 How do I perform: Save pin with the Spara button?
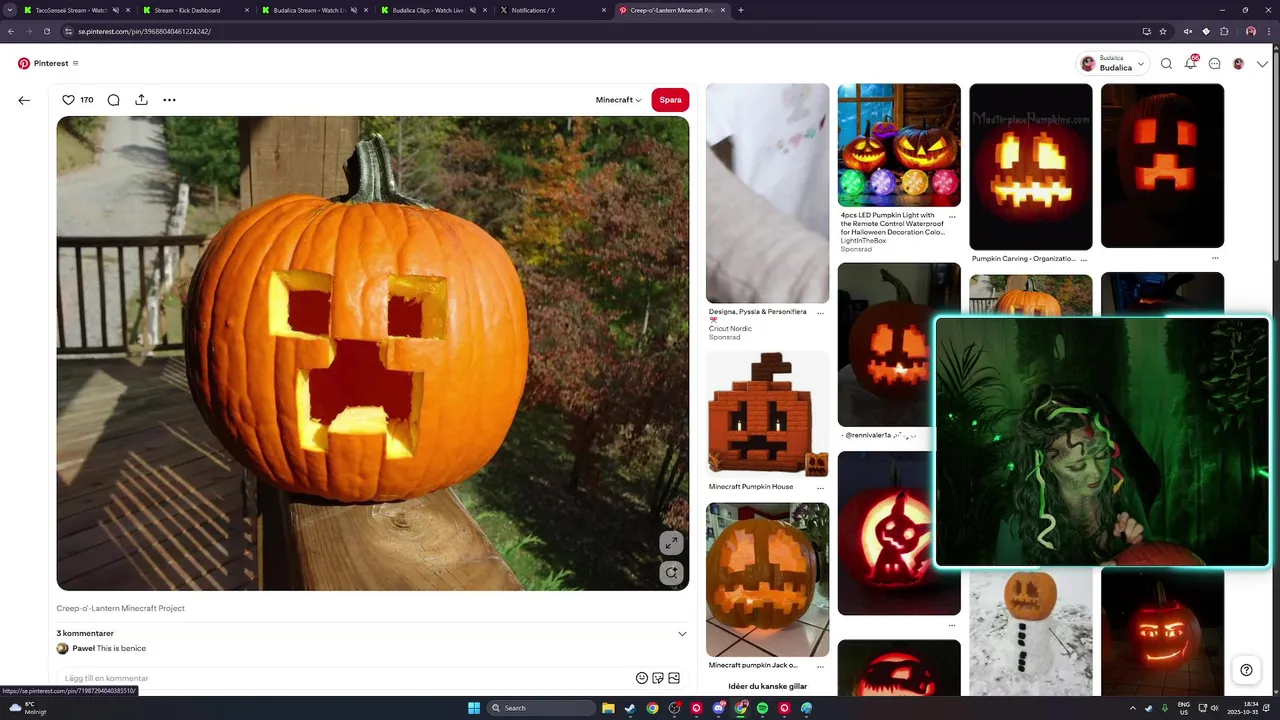pyautogui.click(x=670, y=100)
